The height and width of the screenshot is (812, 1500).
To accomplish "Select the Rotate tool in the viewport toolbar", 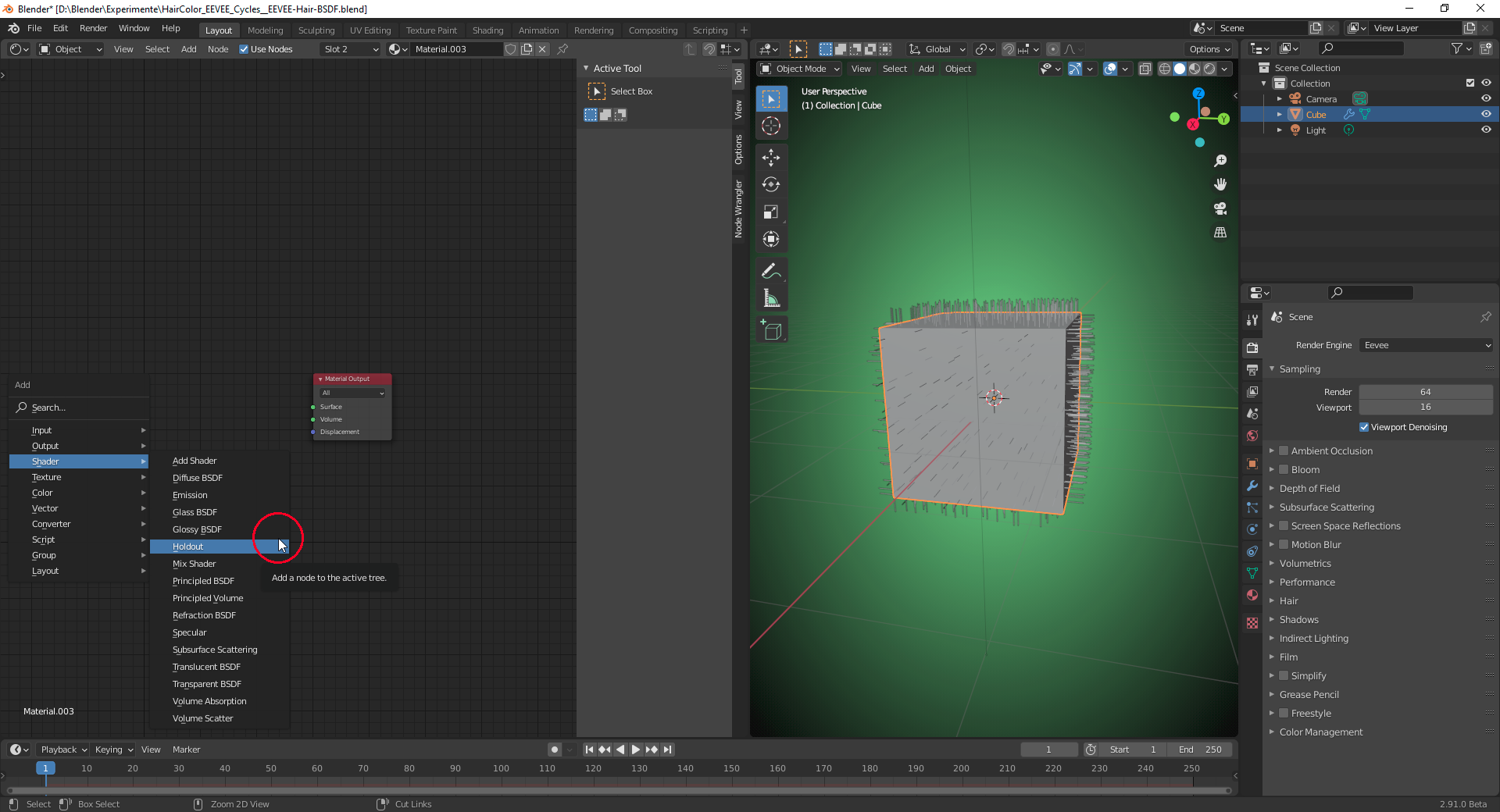I will coord(771,185).
